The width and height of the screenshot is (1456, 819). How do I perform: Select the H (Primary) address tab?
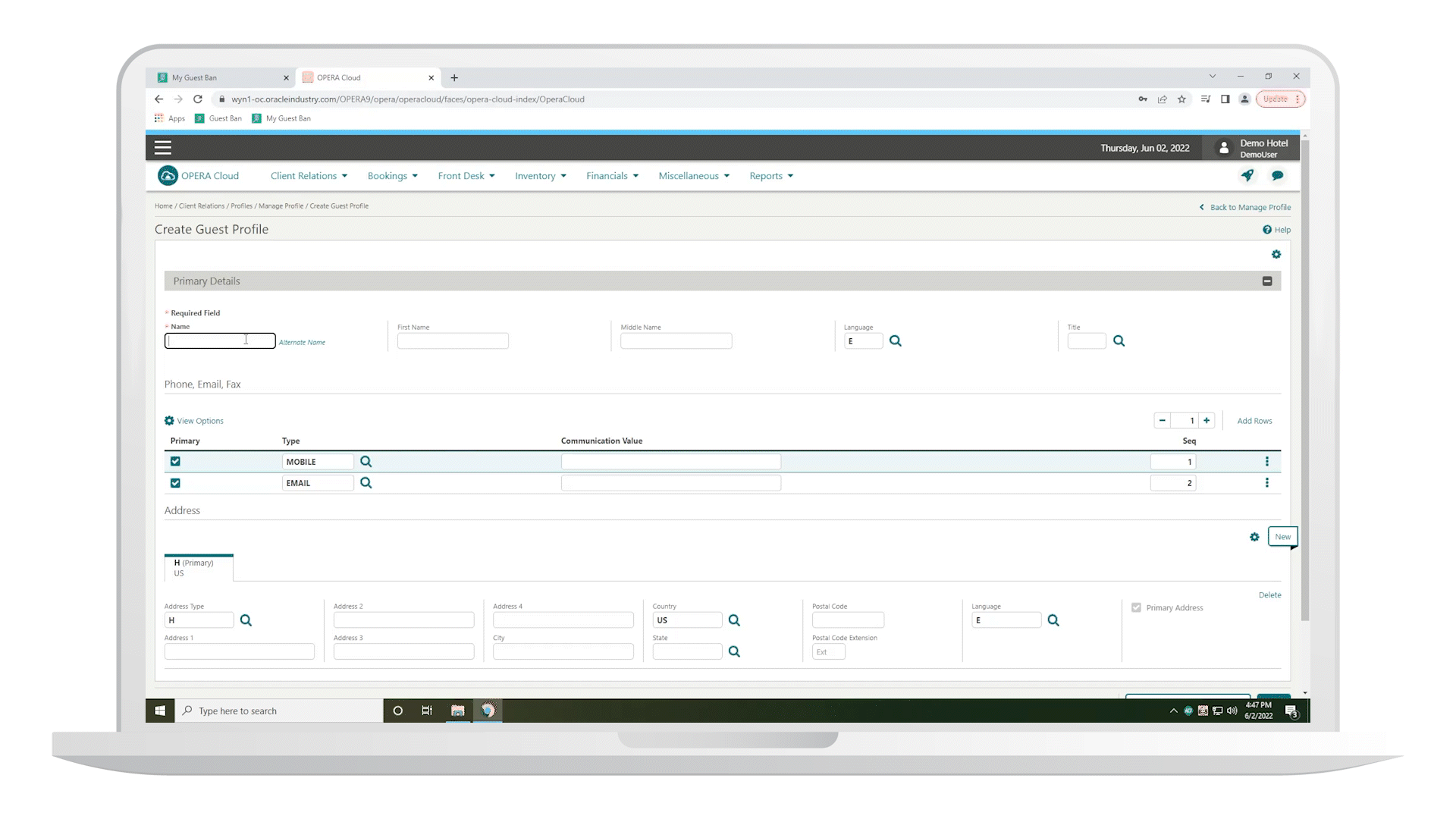(199, 568)
